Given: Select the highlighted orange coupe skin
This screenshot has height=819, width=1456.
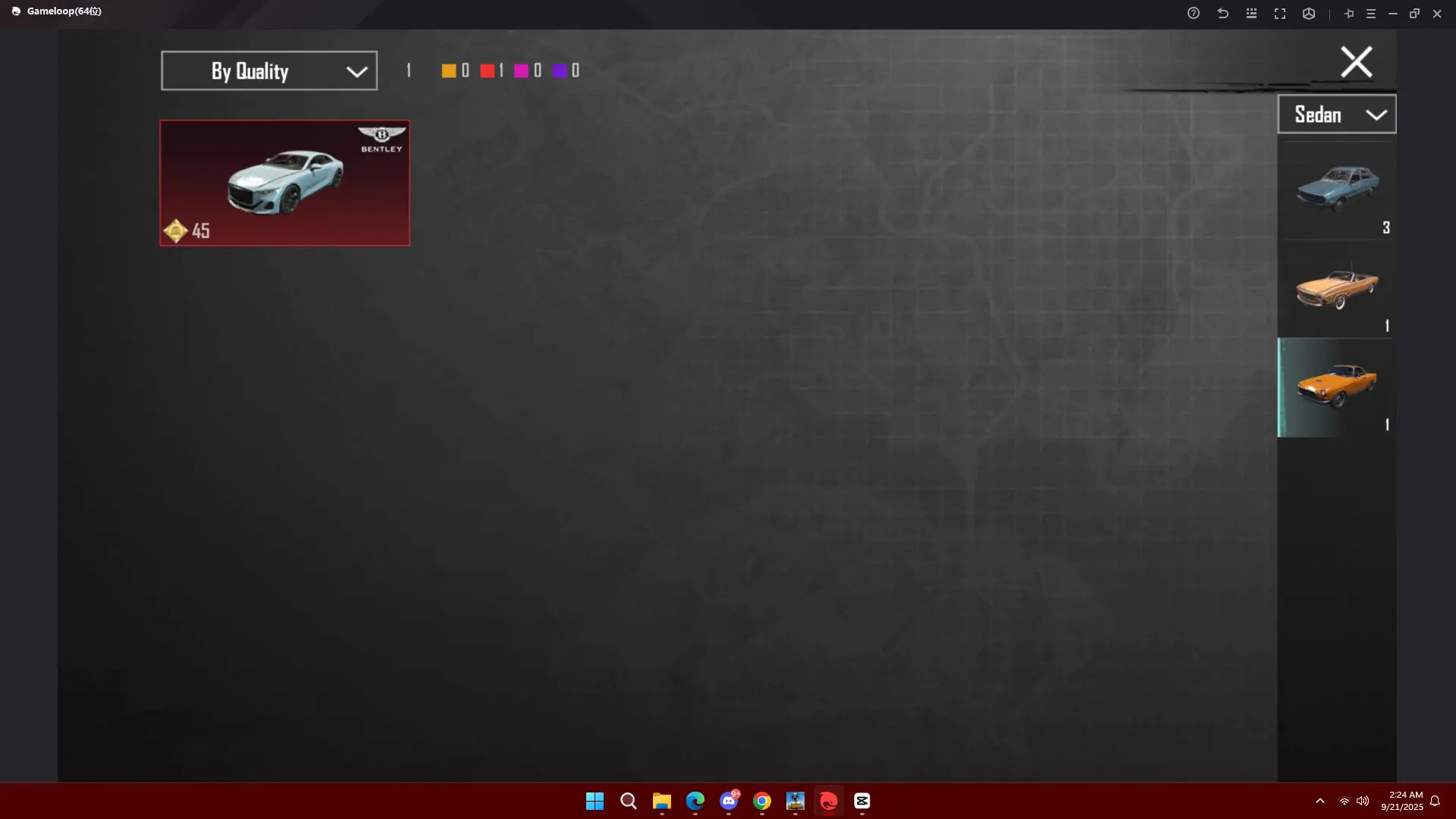Looking at the screenshot, I should 1336,388.
